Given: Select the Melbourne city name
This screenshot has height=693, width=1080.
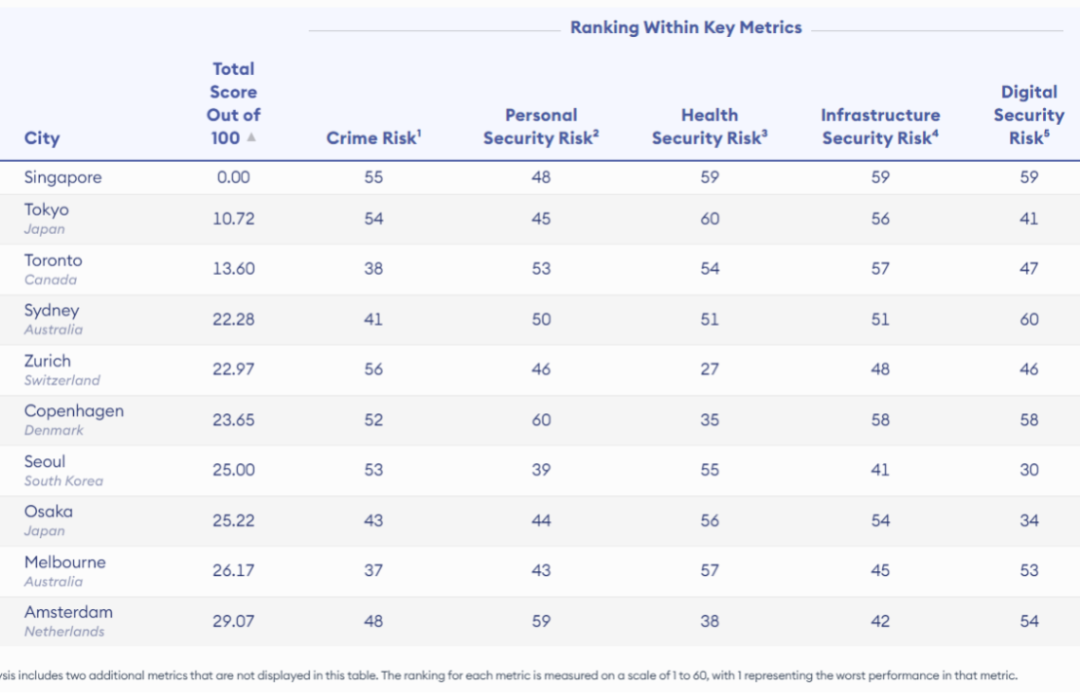Looking at the screenshot, I should pos(65,562).
